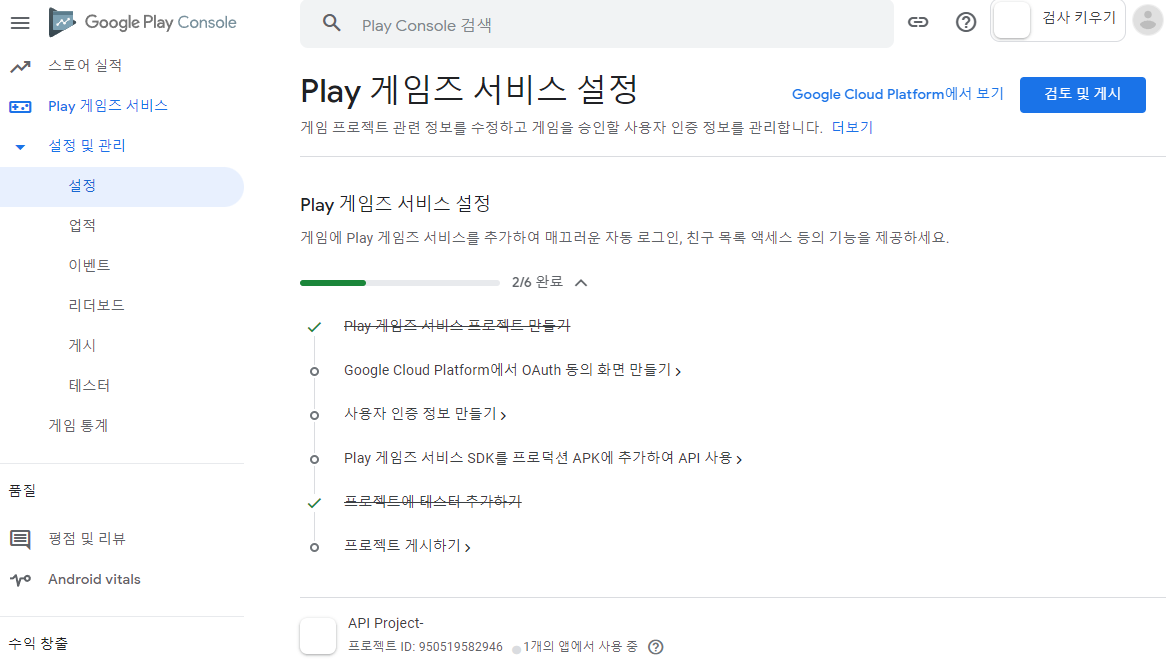Screen dimensions: 1166x663
Task: Open the user account avatar
Action: (x=1147, y=21)
